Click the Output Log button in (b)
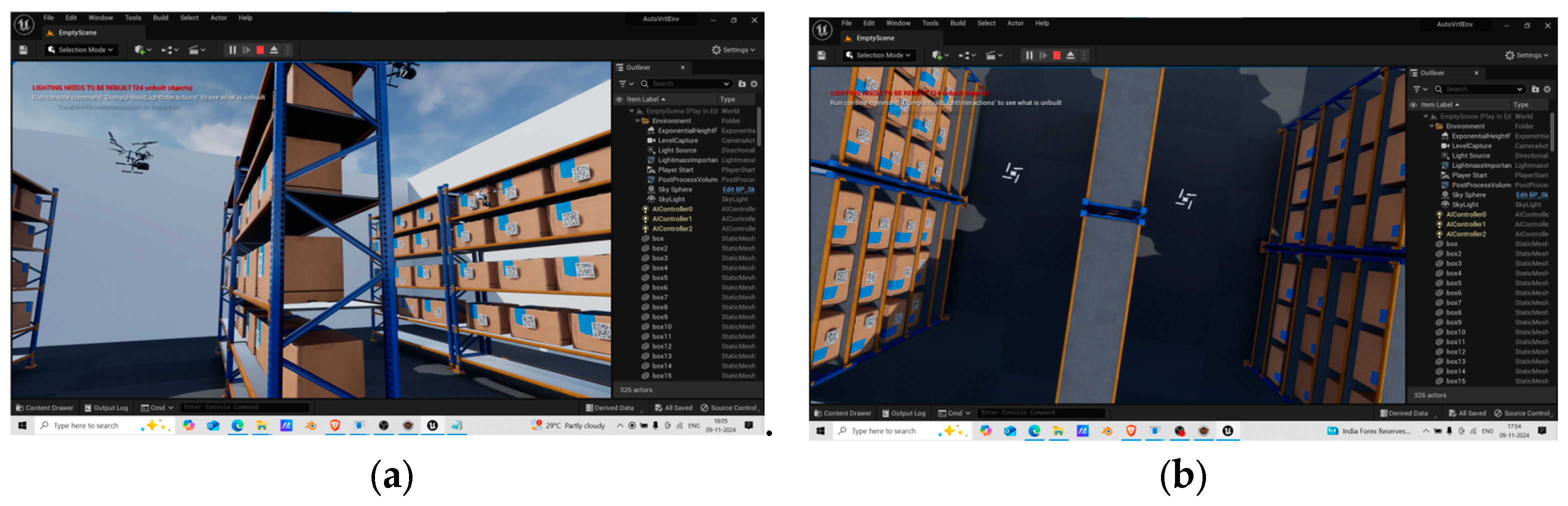Screen dimensions: 1568x506 [x=903, y=413]
